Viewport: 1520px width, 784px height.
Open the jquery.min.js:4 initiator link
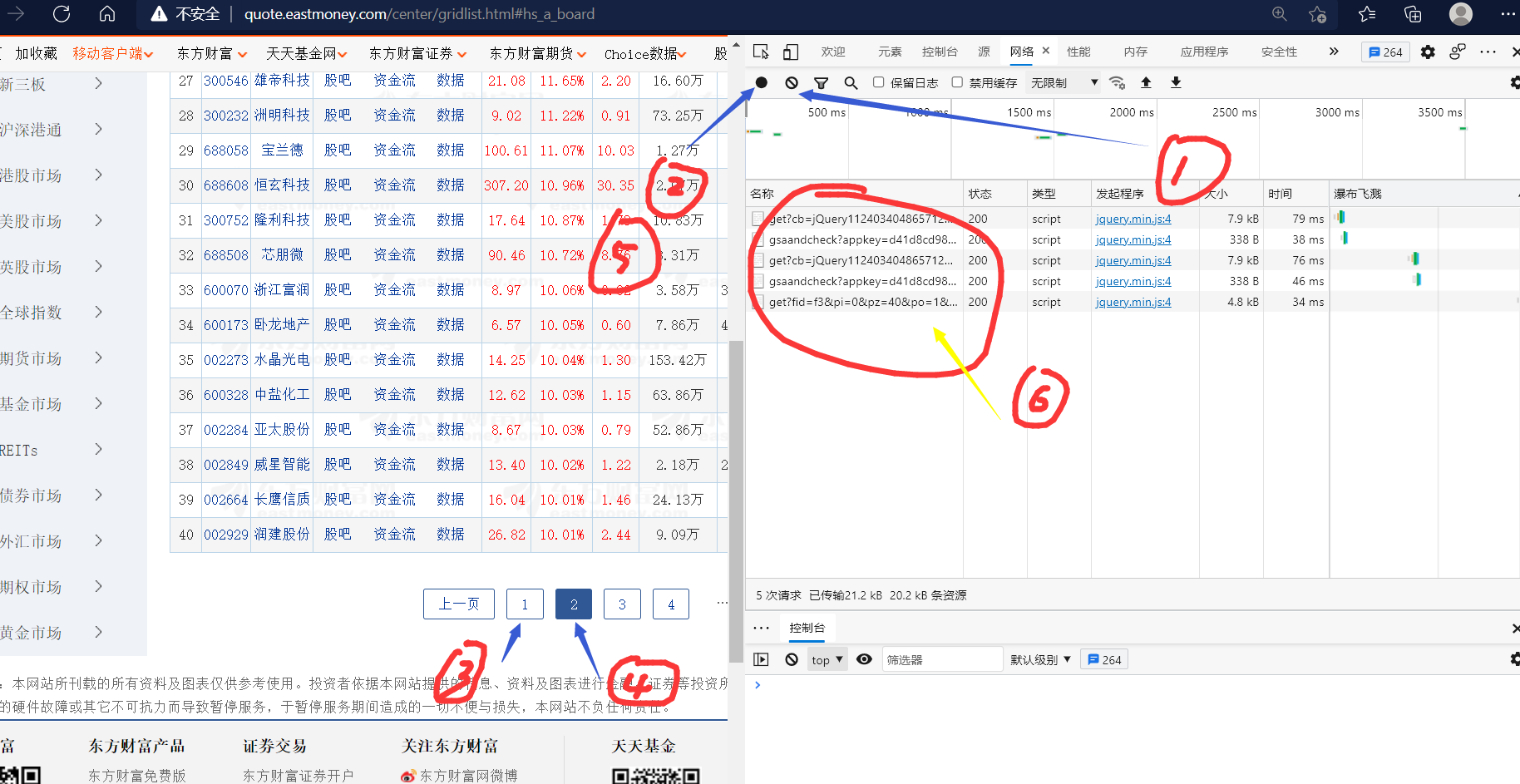point(1133,218)
